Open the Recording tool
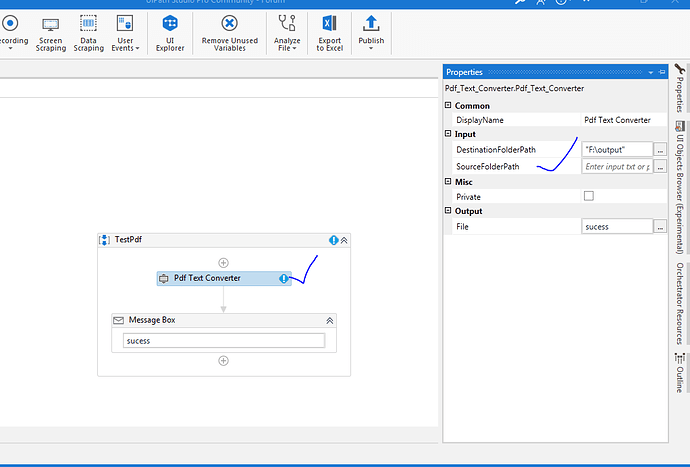The width and height of the screenshot is (690, 467). click(12, 32)
